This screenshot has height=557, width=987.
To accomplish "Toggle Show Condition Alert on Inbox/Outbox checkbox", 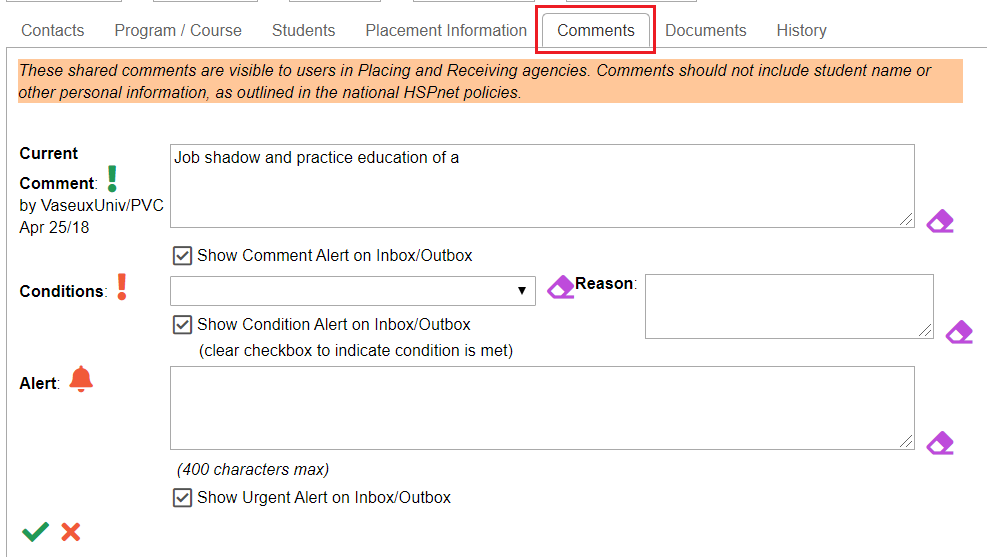I will 182,325.
